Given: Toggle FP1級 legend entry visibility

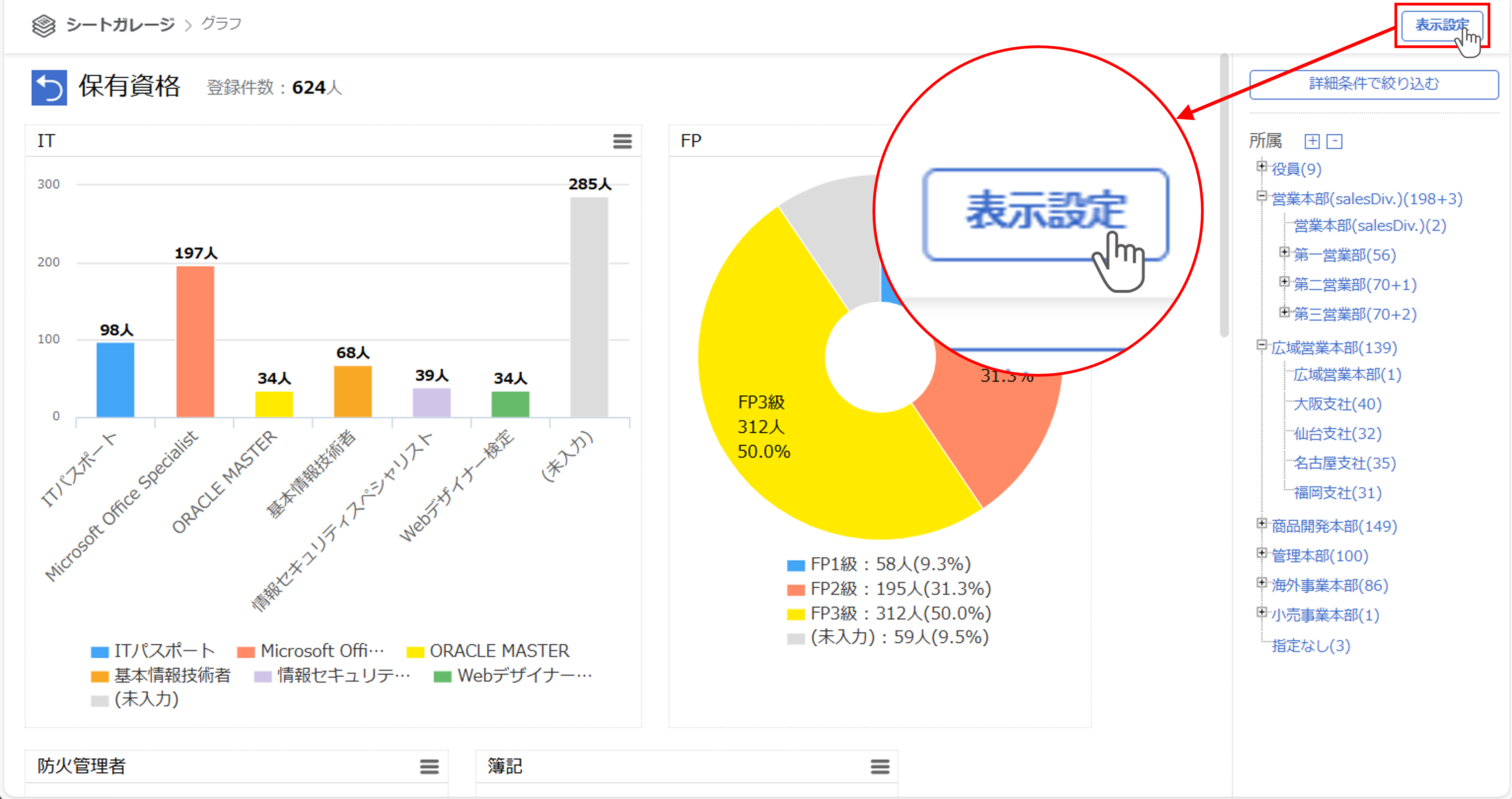Looking at the screenshot, I should click(878, 564).
